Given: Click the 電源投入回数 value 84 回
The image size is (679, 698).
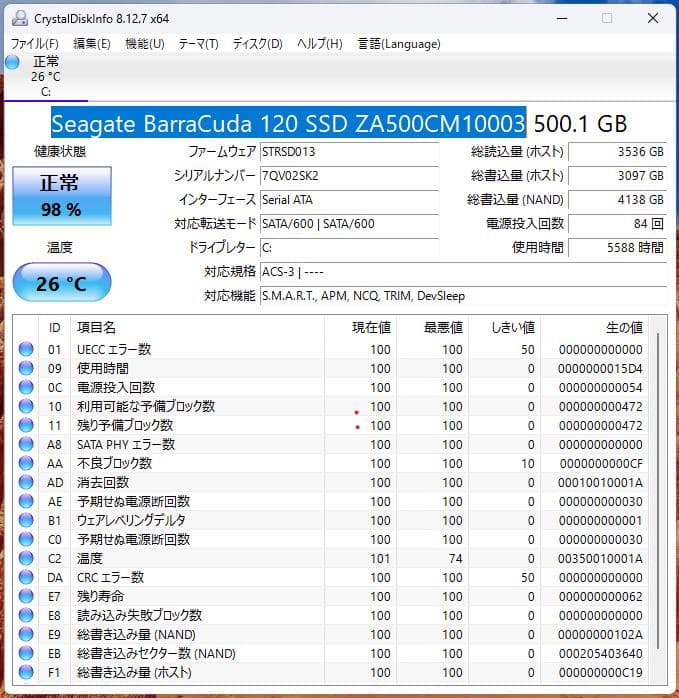Looking at the screenshot, I should (x=617, y=223).
